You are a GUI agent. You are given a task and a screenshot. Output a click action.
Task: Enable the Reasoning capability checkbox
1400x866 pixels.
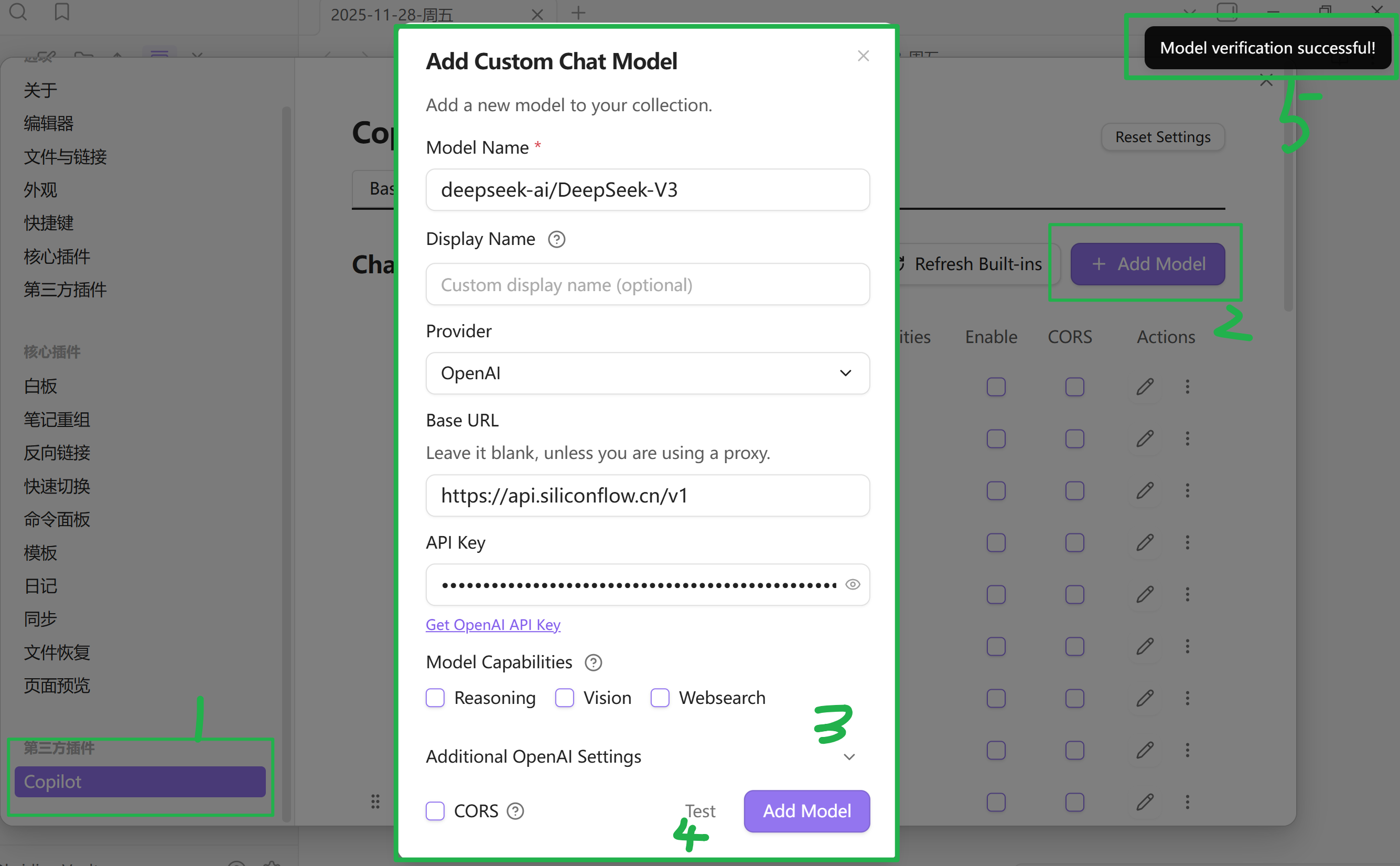(435, 698)
